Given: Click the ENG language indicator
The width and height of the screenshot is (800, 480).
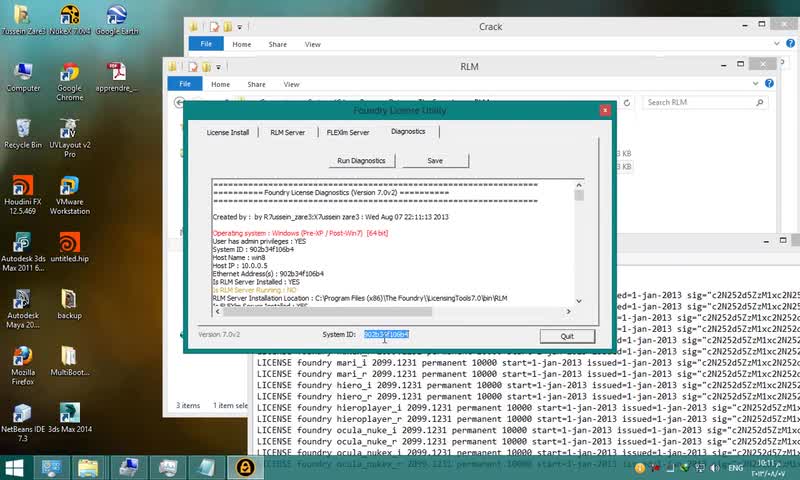Looking at the screenshot, I should 735,468.
